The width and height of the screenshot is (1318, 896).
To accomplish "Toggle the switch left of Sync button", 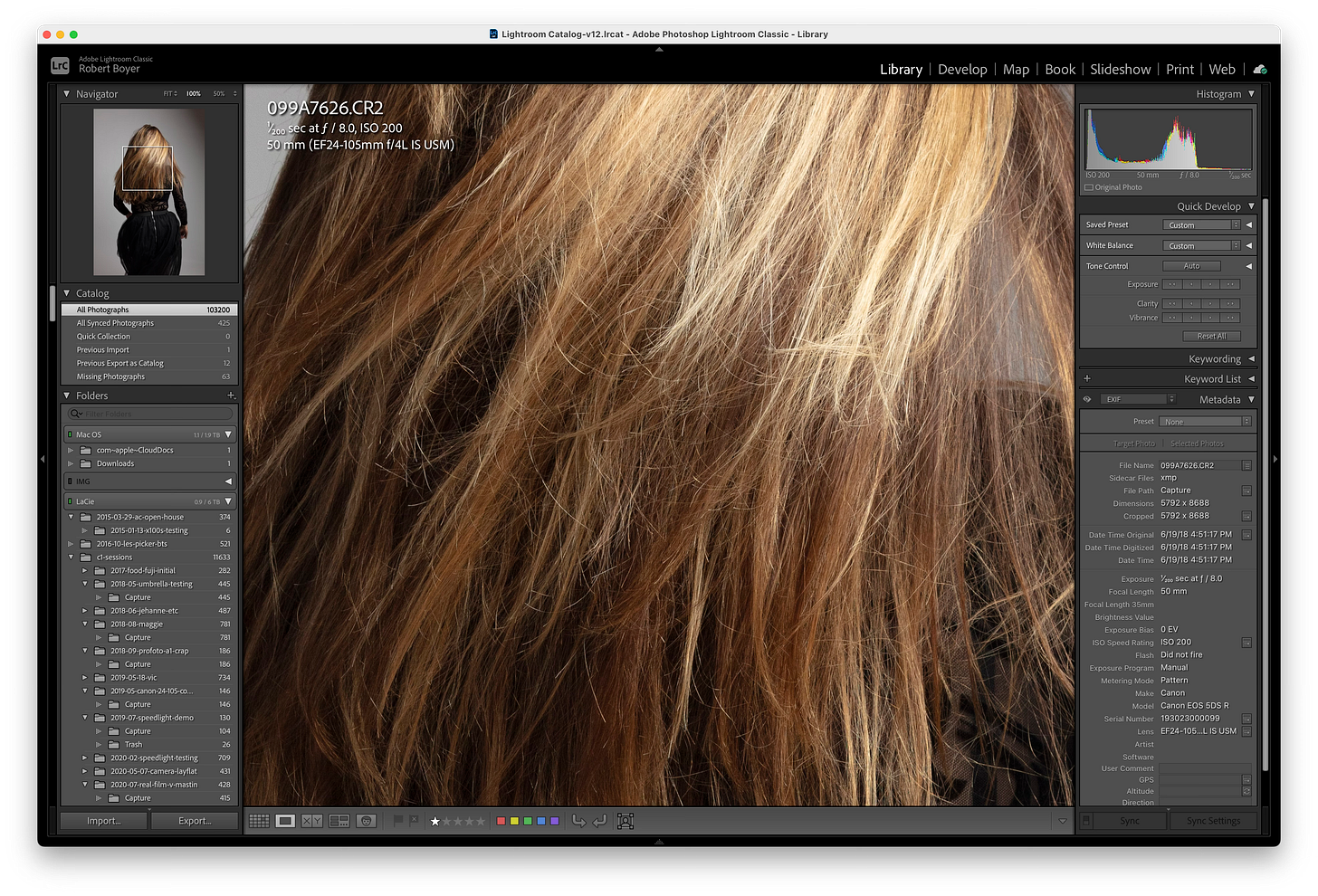I will pos(1086,821).
